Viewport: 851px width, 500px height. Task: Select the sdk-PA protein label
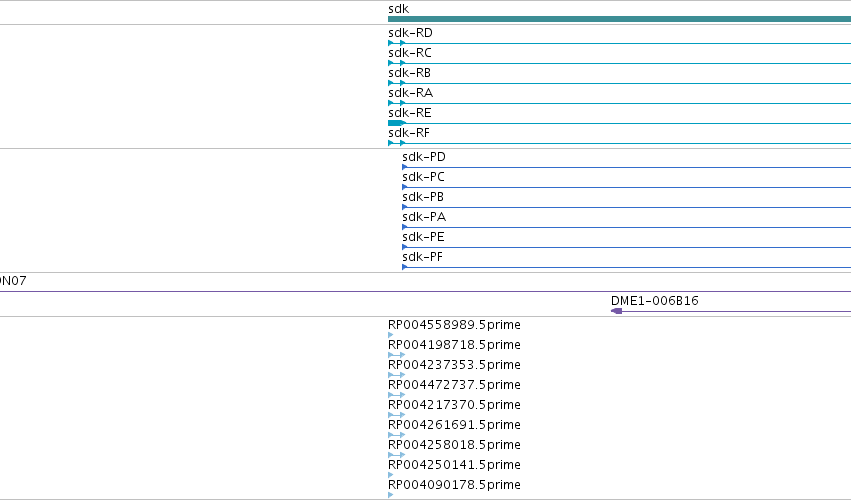click(424, 217)
